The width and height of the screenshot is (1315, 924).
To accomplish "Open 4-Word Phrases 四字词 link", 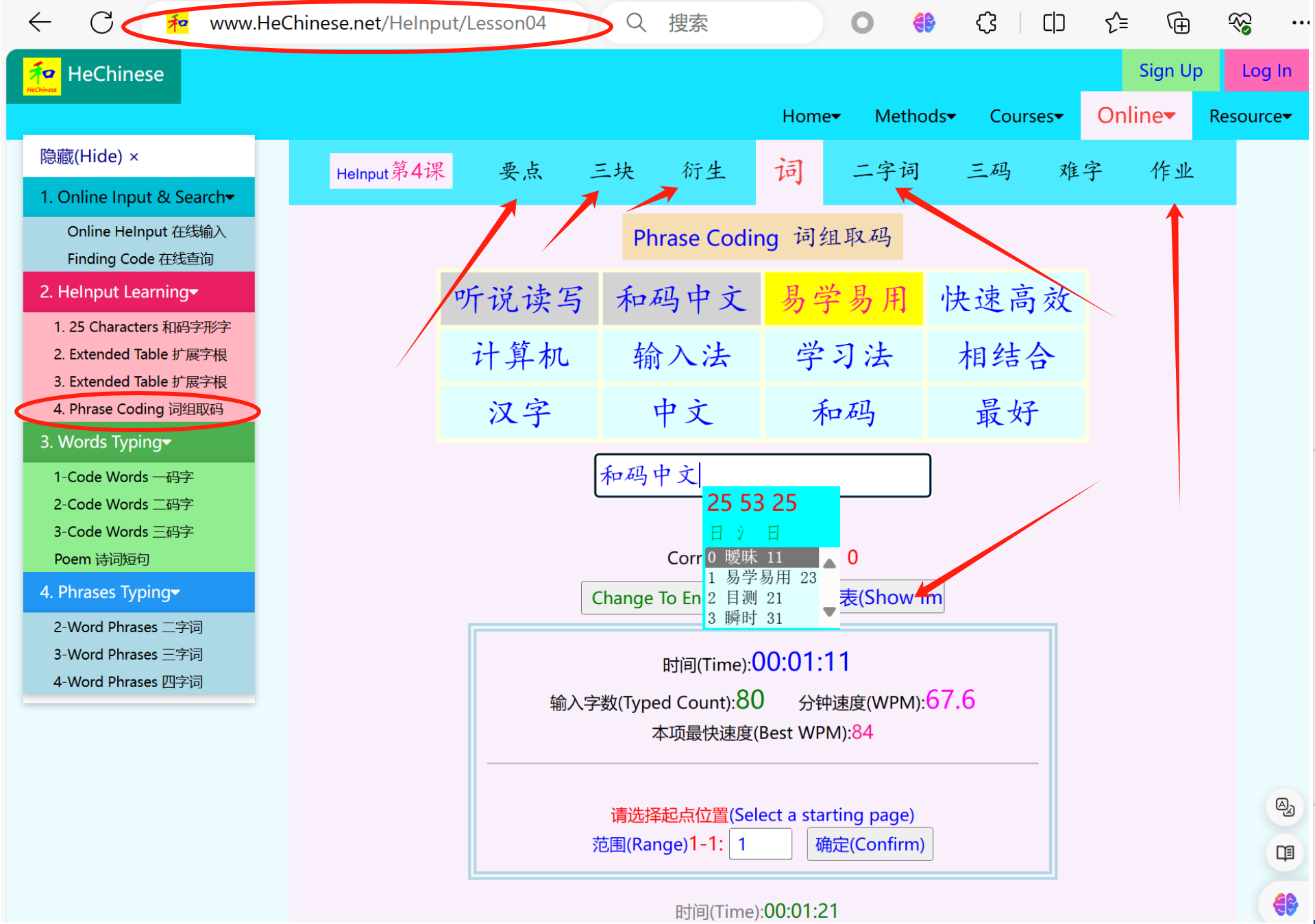I will [128, 682].
